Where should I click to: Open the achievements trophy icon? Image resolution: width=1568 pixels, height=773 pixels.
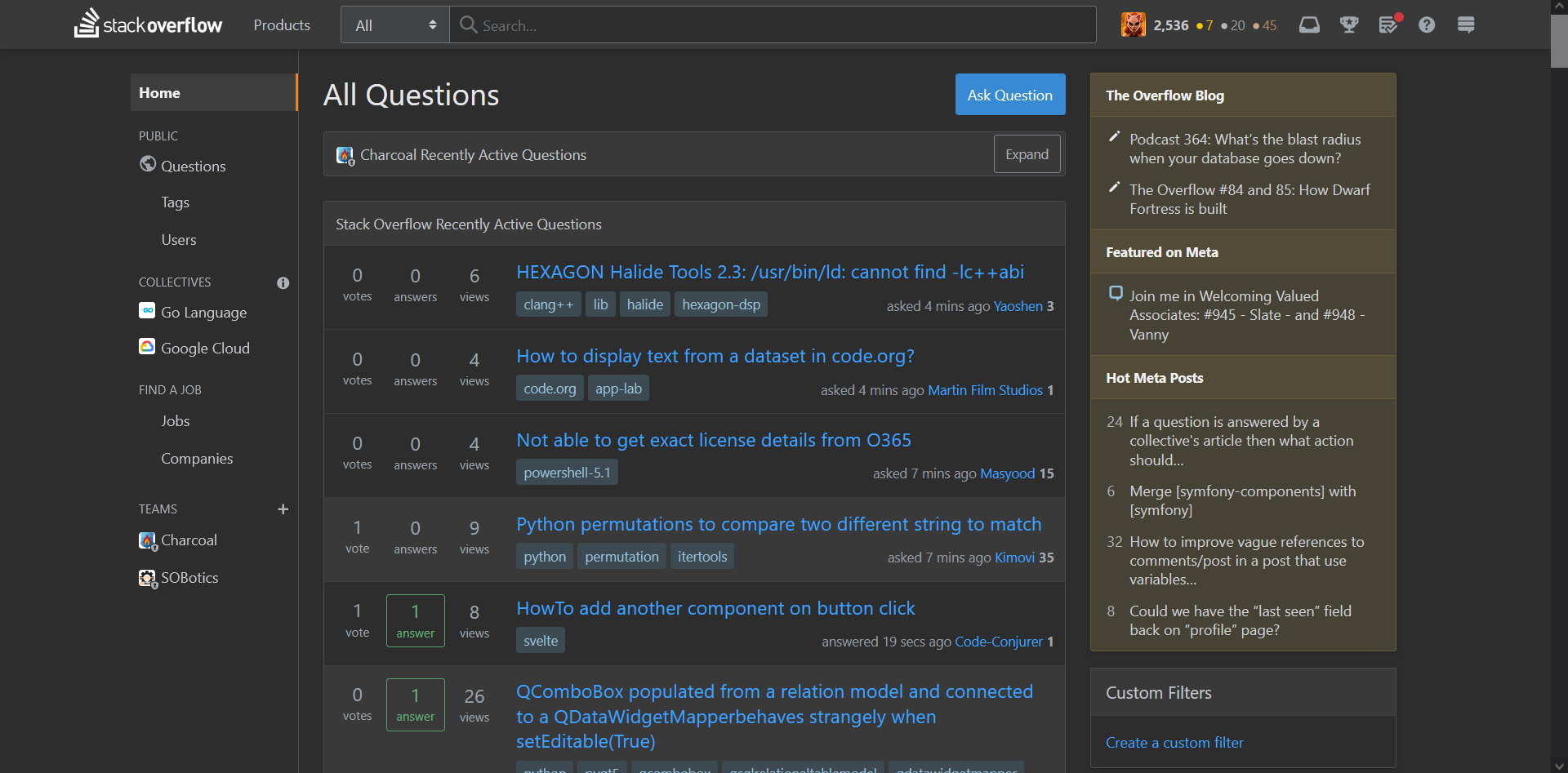click(1349, 24)
